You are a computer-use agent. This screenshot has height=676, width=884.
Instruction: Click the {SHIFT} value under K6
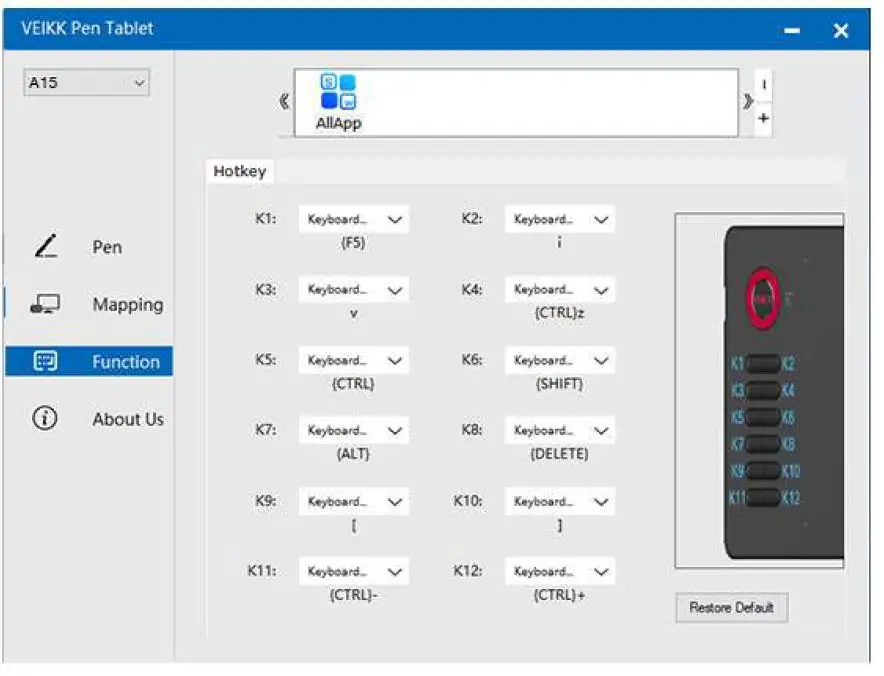pos(559,384)
